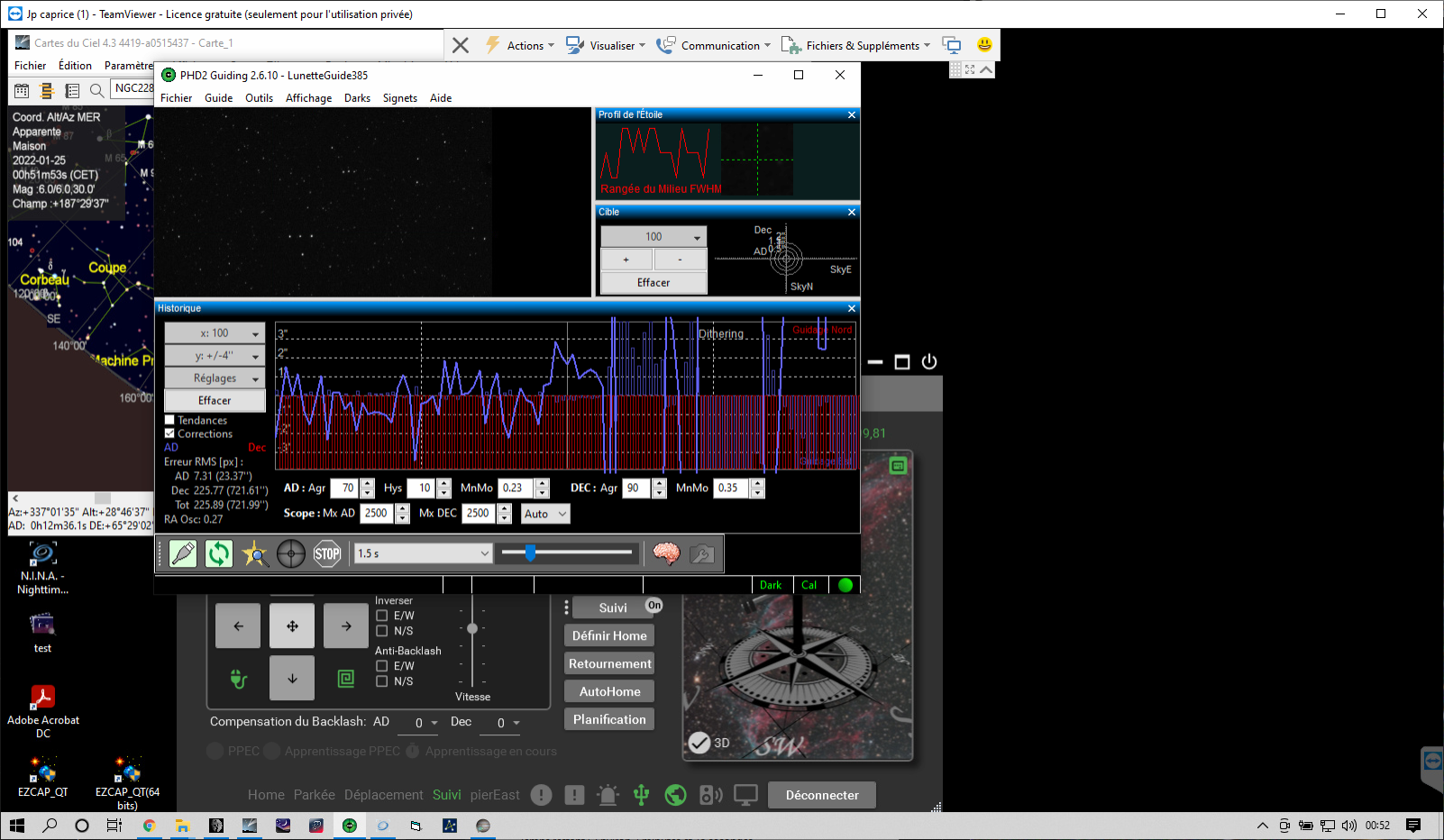This screenshot has width=1444, height=840.
Task: Open the Adobe Acrobat DC desktop shortcut
Action: (42, 712)
